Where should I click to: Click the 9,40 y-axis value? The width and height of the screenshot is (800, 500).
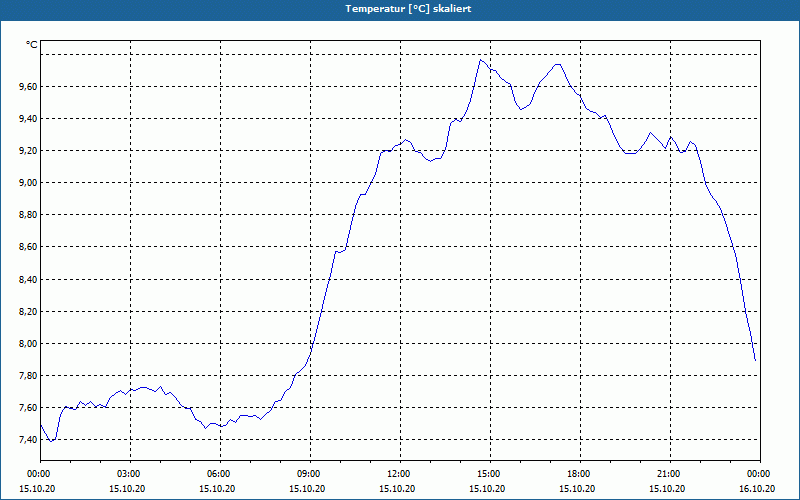(x=28, y=119)
